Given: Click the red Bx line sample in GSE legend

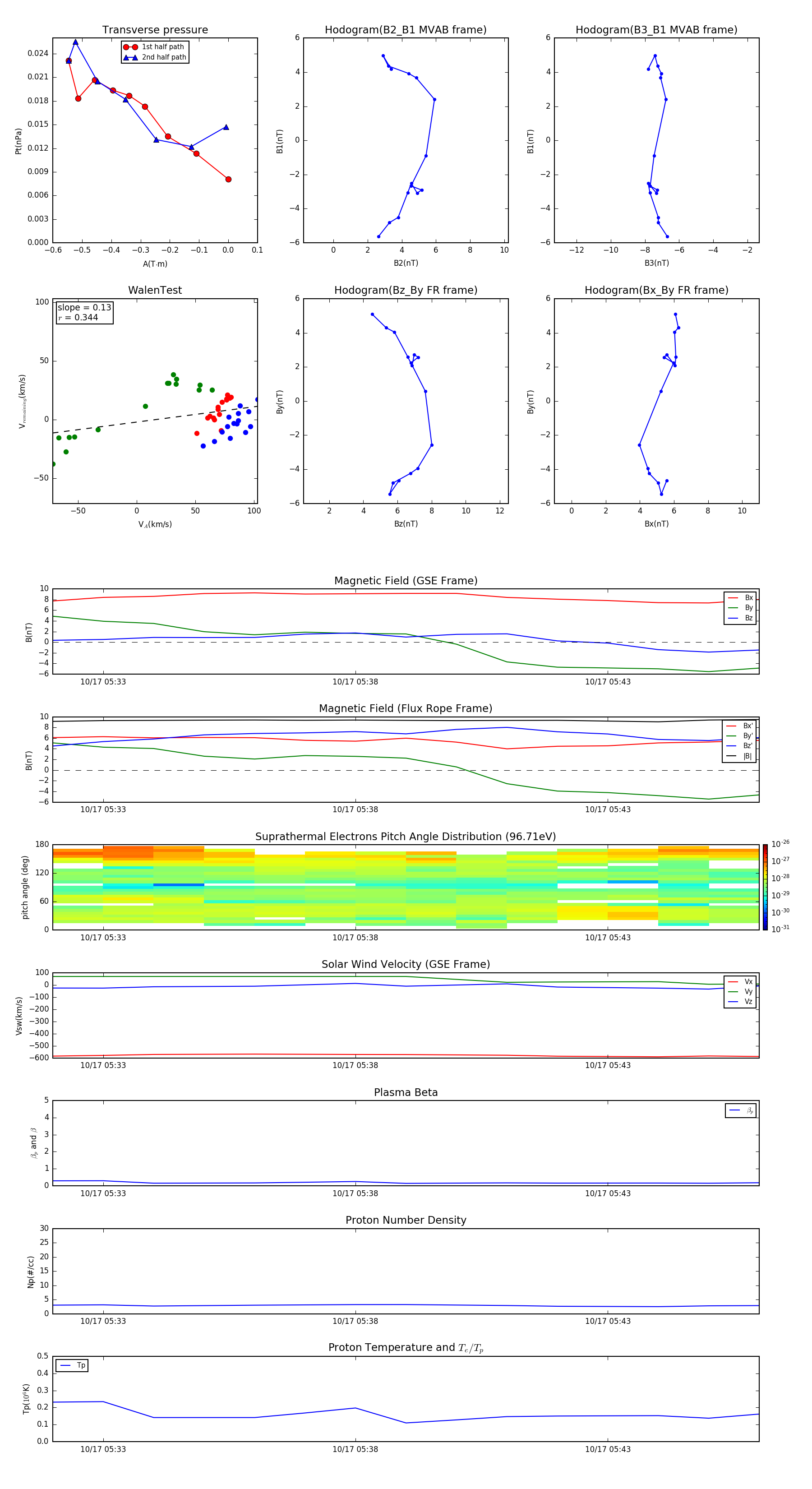Looking at the screenshot, I should (x=732, y=598).
